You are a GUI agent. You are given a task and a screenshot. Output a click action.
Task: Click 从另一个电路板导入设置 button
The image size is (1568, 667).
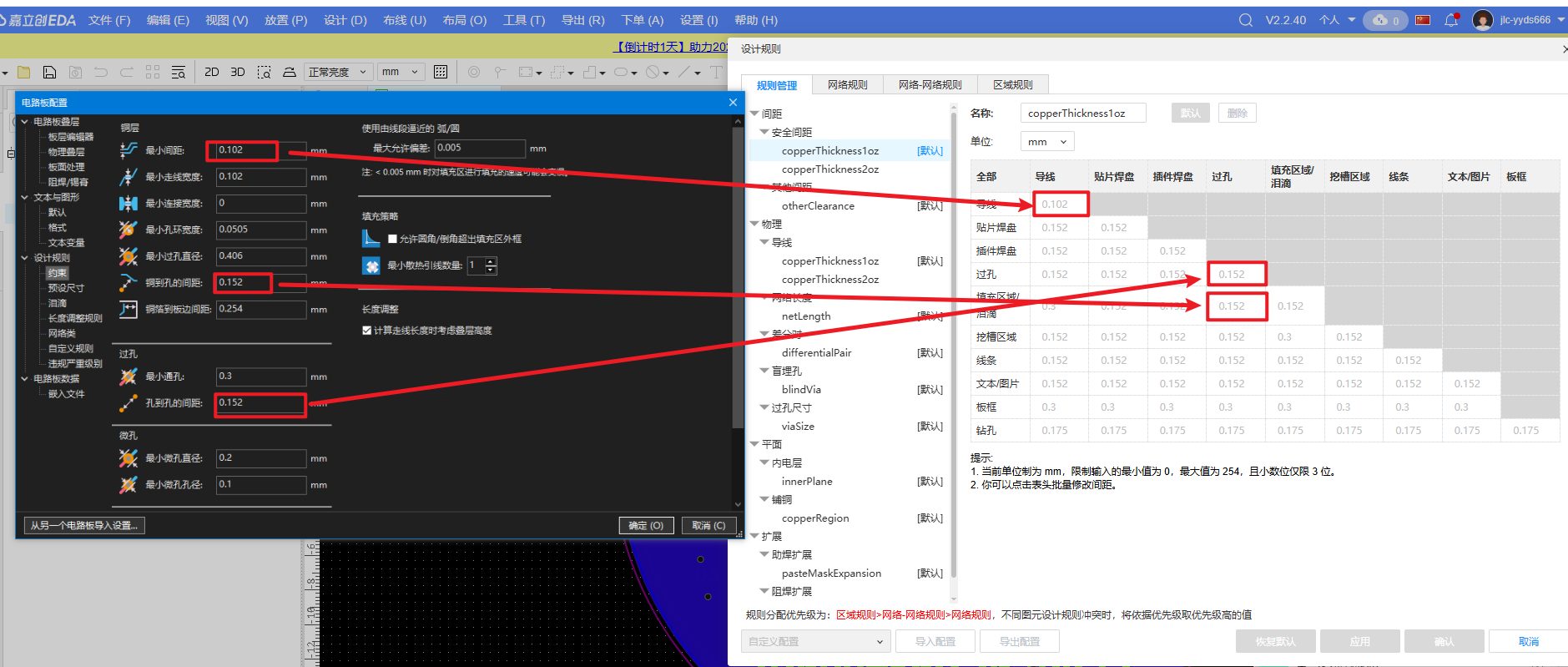point(84,526)
